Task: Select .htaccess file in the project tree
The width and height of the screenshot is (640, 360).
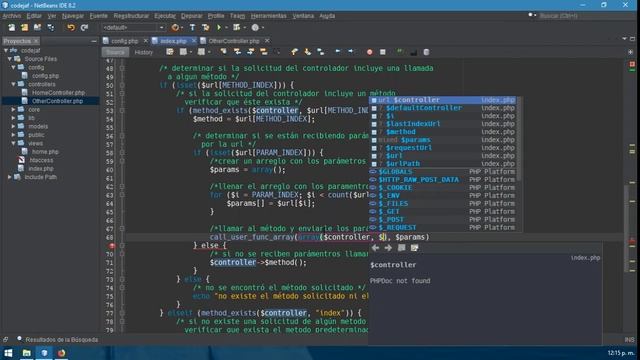Action: click(41, 160)
